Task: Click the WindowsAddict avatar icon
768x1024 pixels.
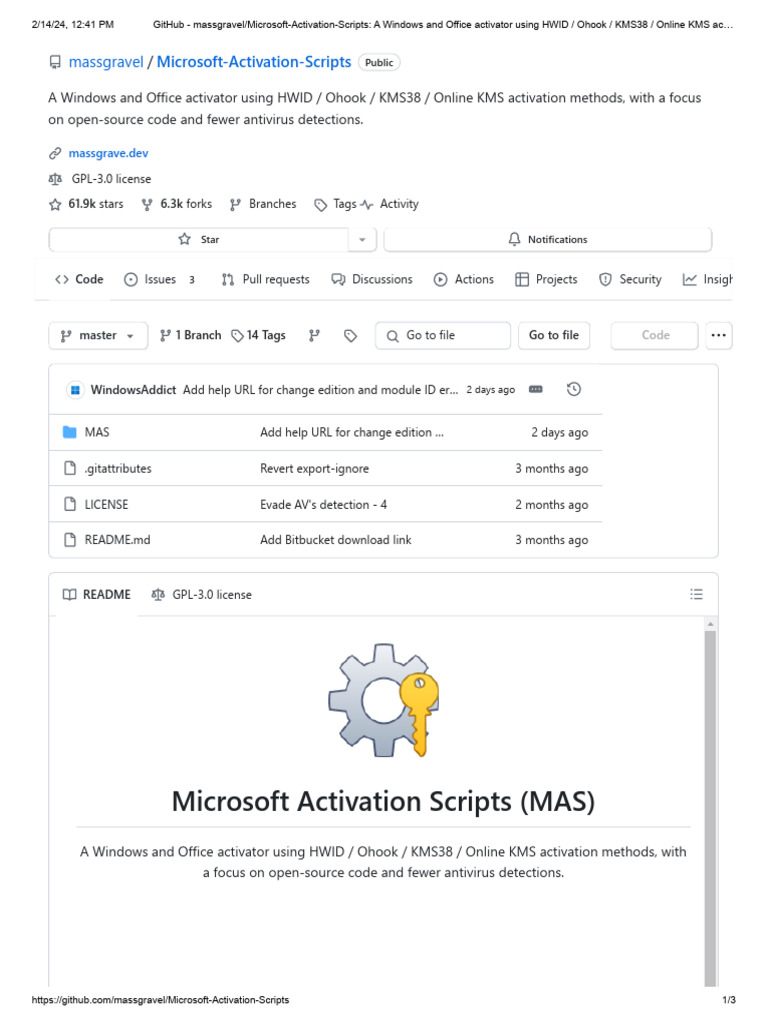Action: pos(75,390)
